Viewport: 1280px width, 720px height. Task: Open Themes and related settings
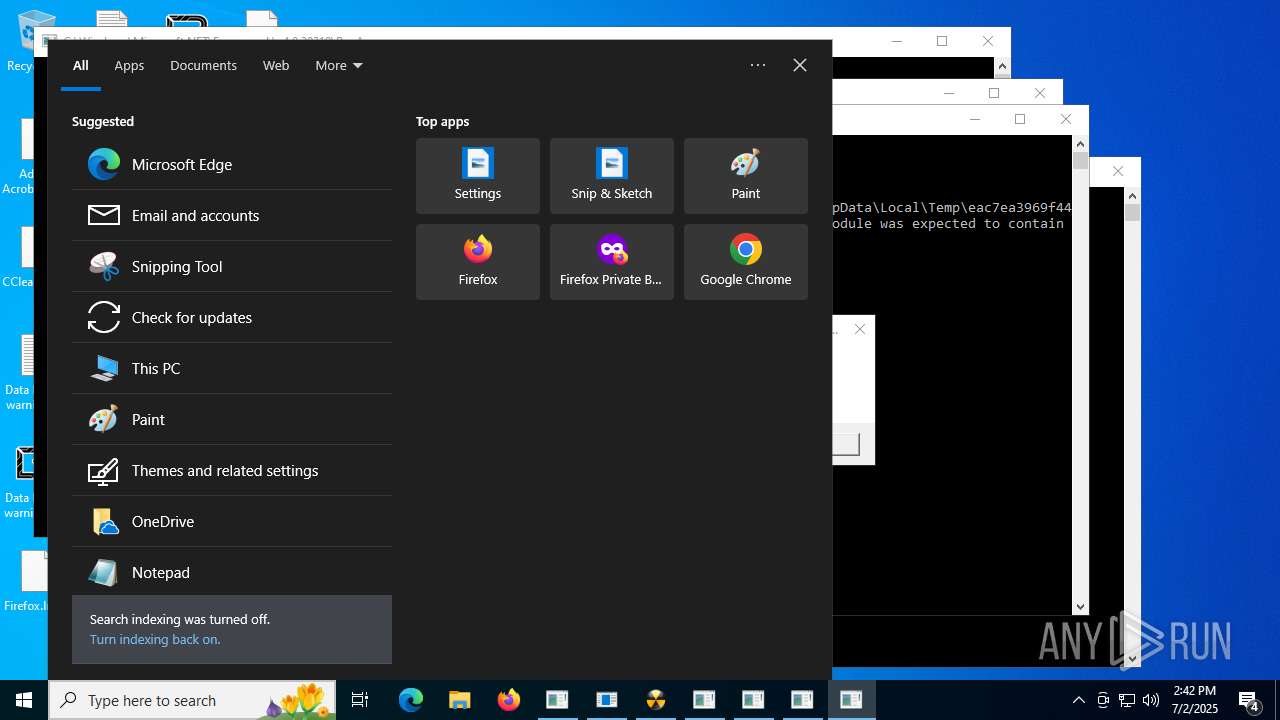pyautogui.click(x=232, y=470)
